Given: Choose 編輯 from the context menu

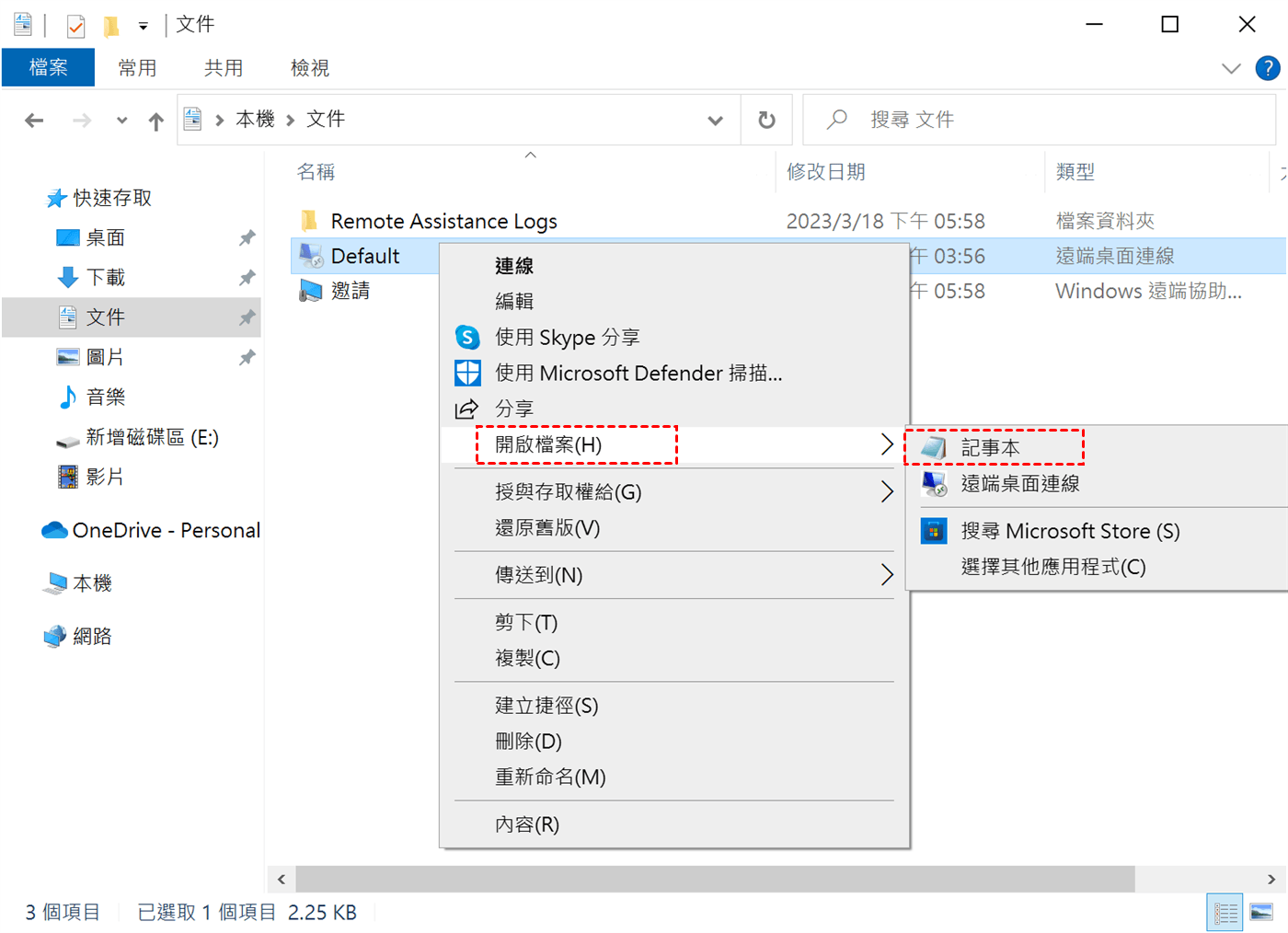Looking at the screenshot, I should pyautogui.click(x=674, y=301).
